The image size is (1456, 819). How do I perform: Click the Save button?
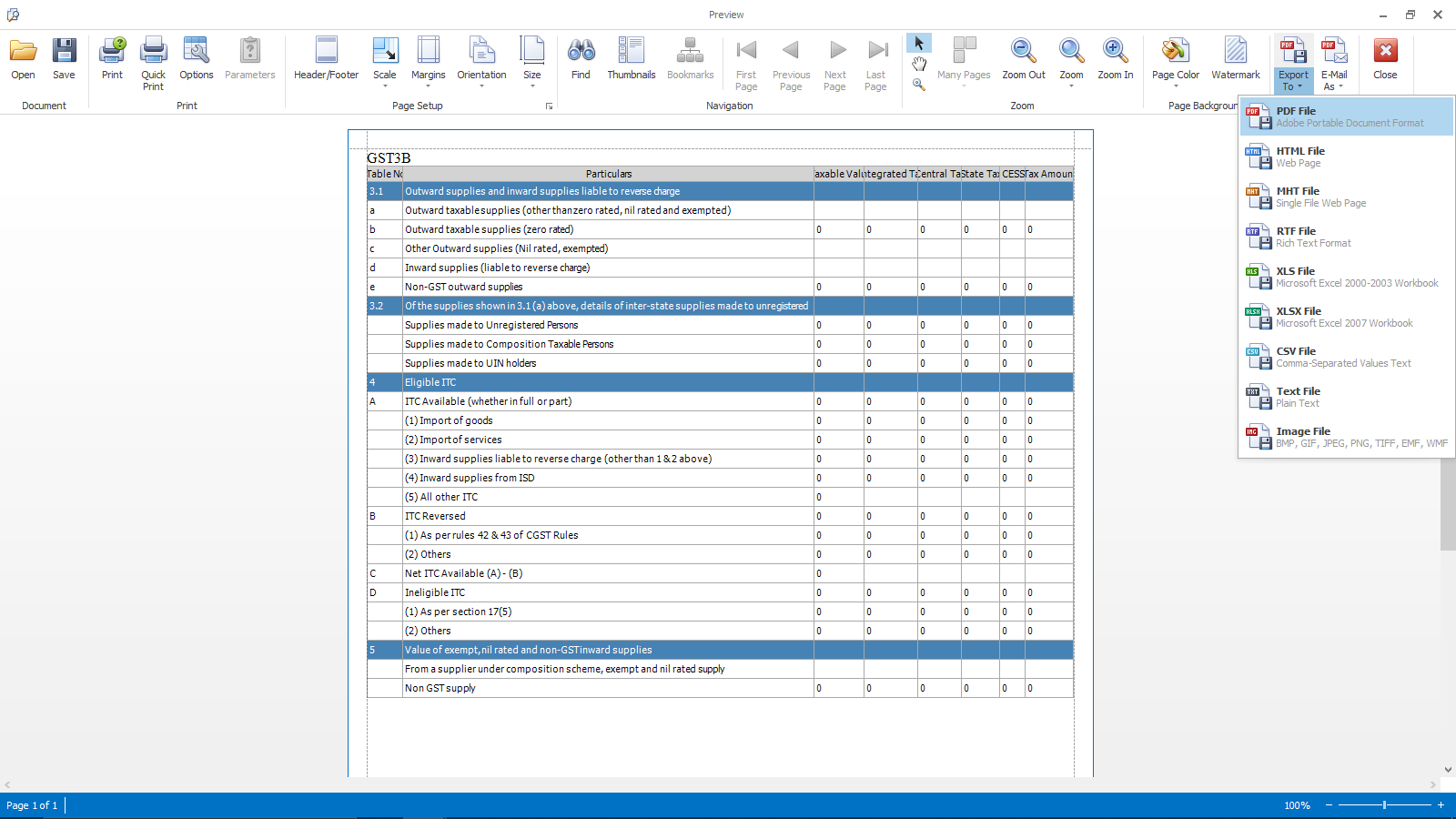pyautogui.click(x=64, y=60)
